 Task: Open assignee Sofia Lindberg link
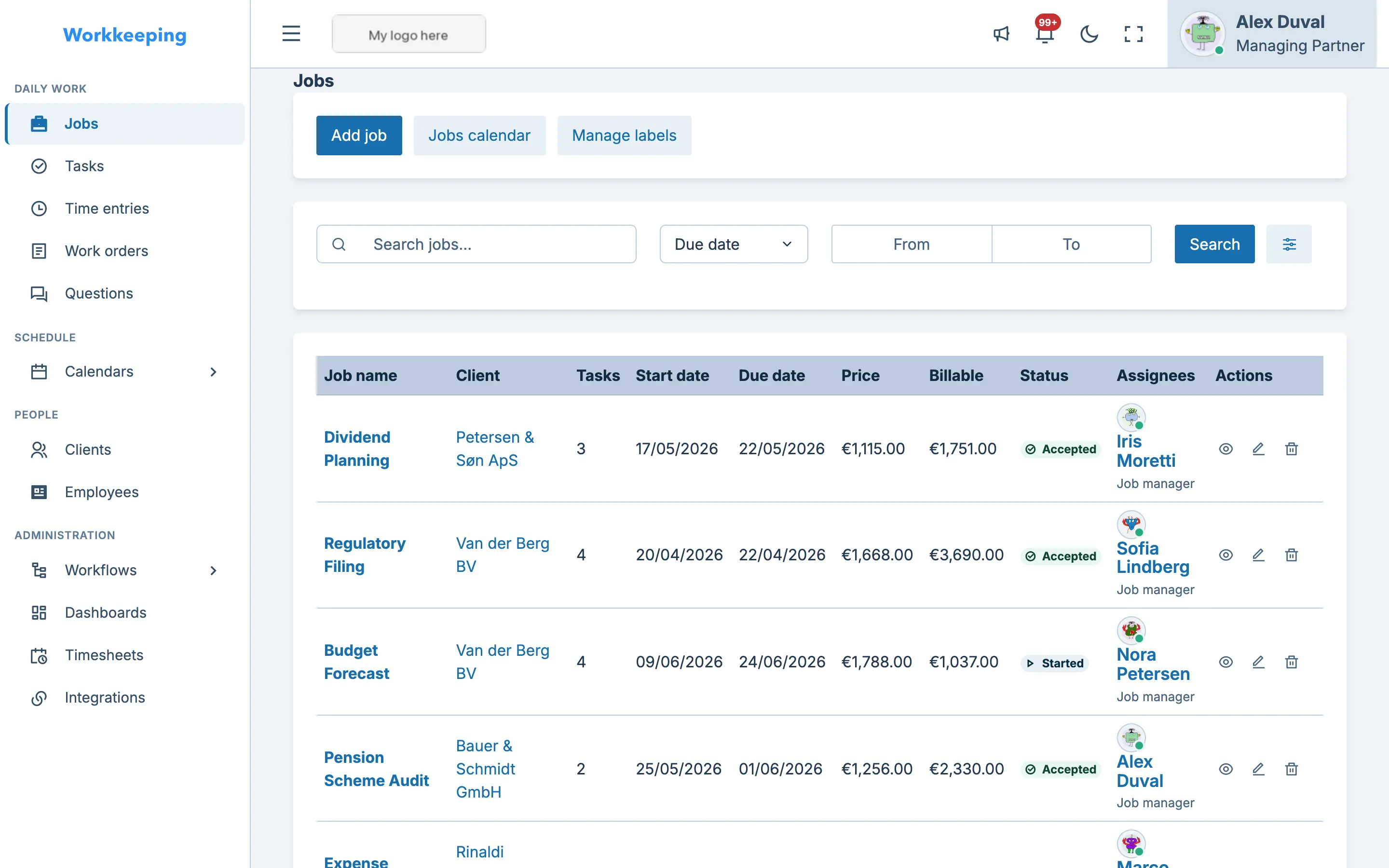[x=1153, y=558]
